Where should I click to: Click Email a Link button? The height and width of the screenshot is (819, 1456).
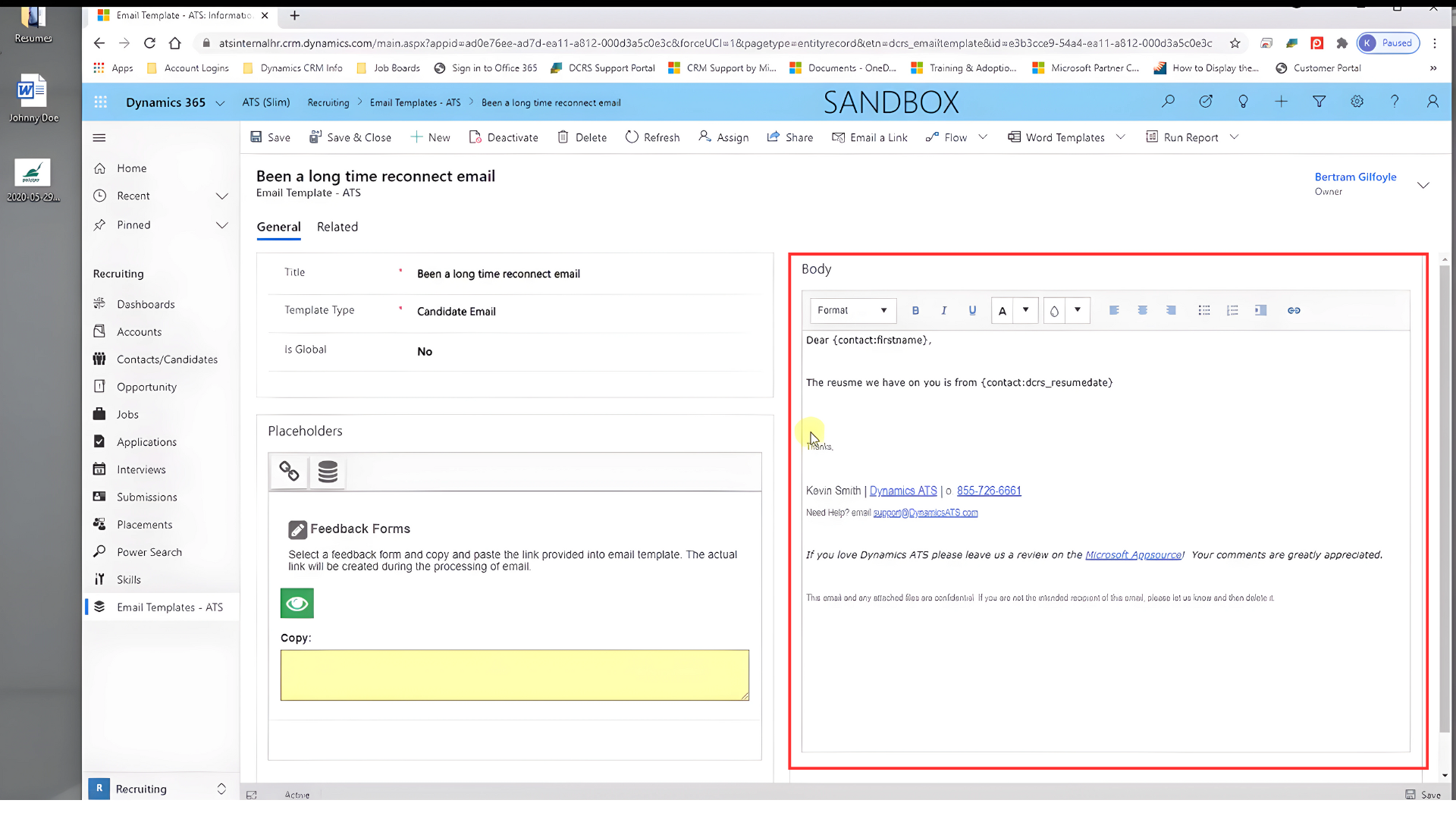870,137
